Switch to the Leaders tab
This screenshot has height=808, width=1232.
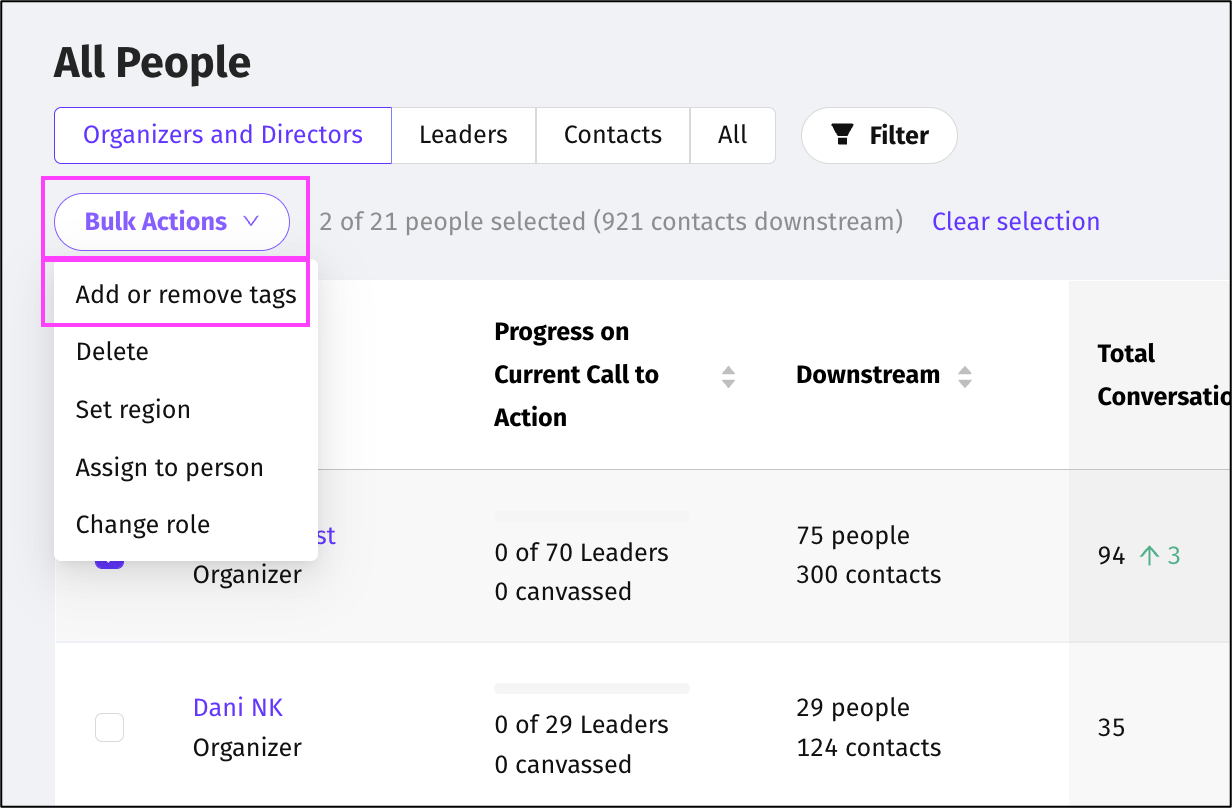click(463, 135)
